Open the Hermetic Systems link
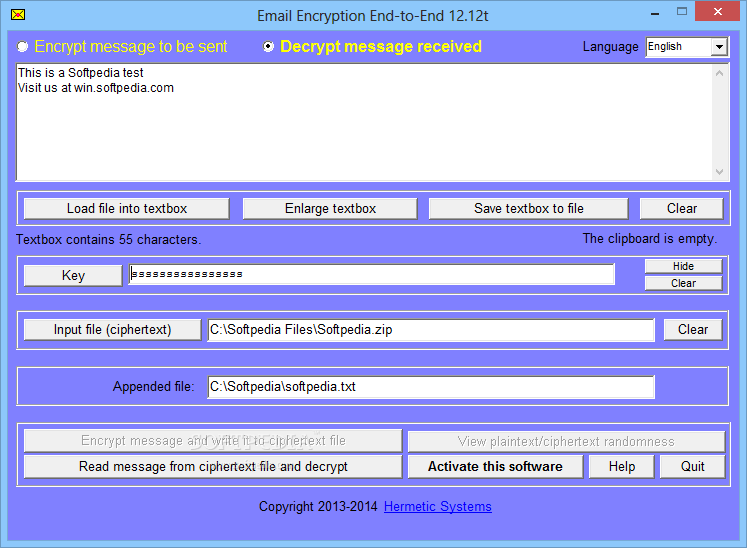747x548 pixels. click(437, 507)
